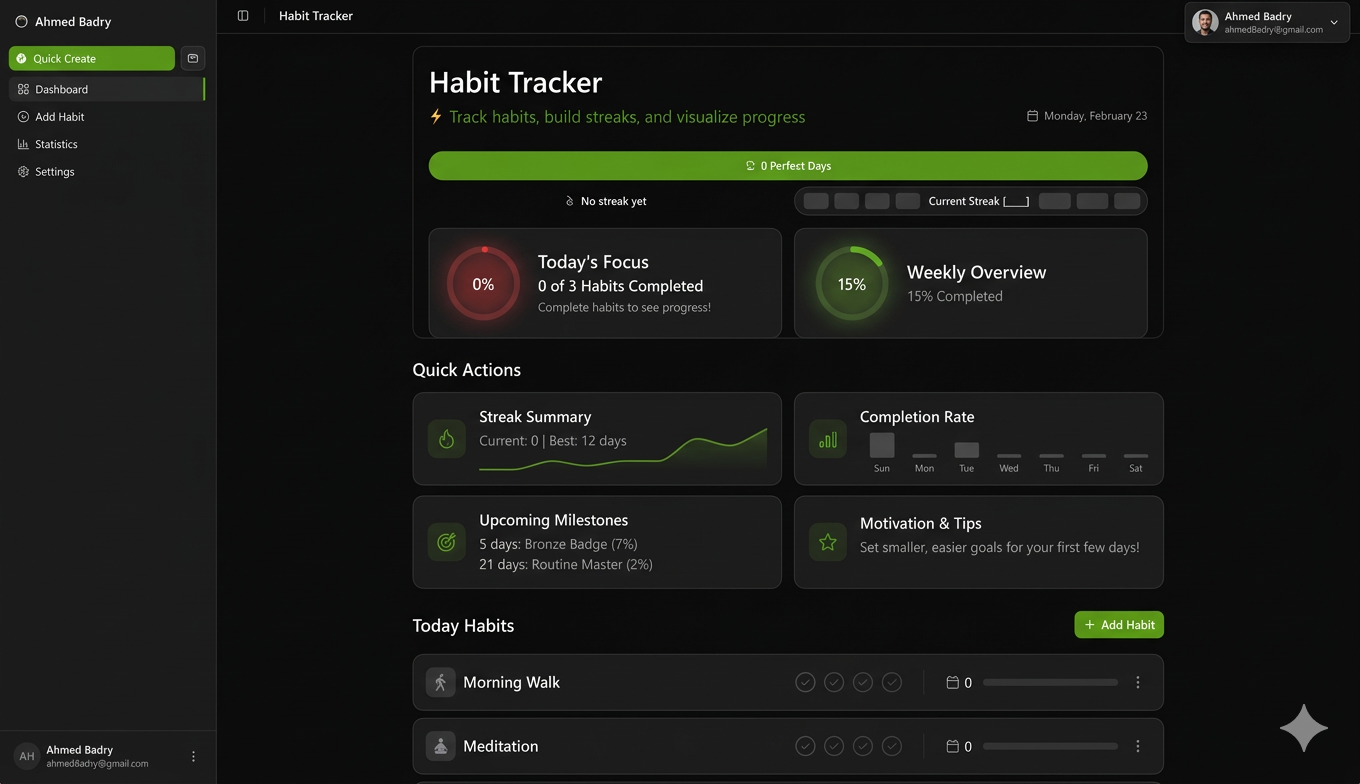Expand the account dropdown chevron at top right
Viewport: 1360px width, 784px height.
(x=1334, y=22)
